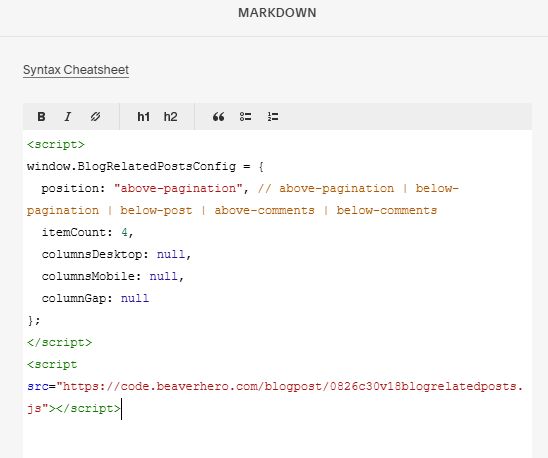Click the columnsDesktop null value
The width and height of the screenshot is (548, 458).
click(x=171, y=254)
